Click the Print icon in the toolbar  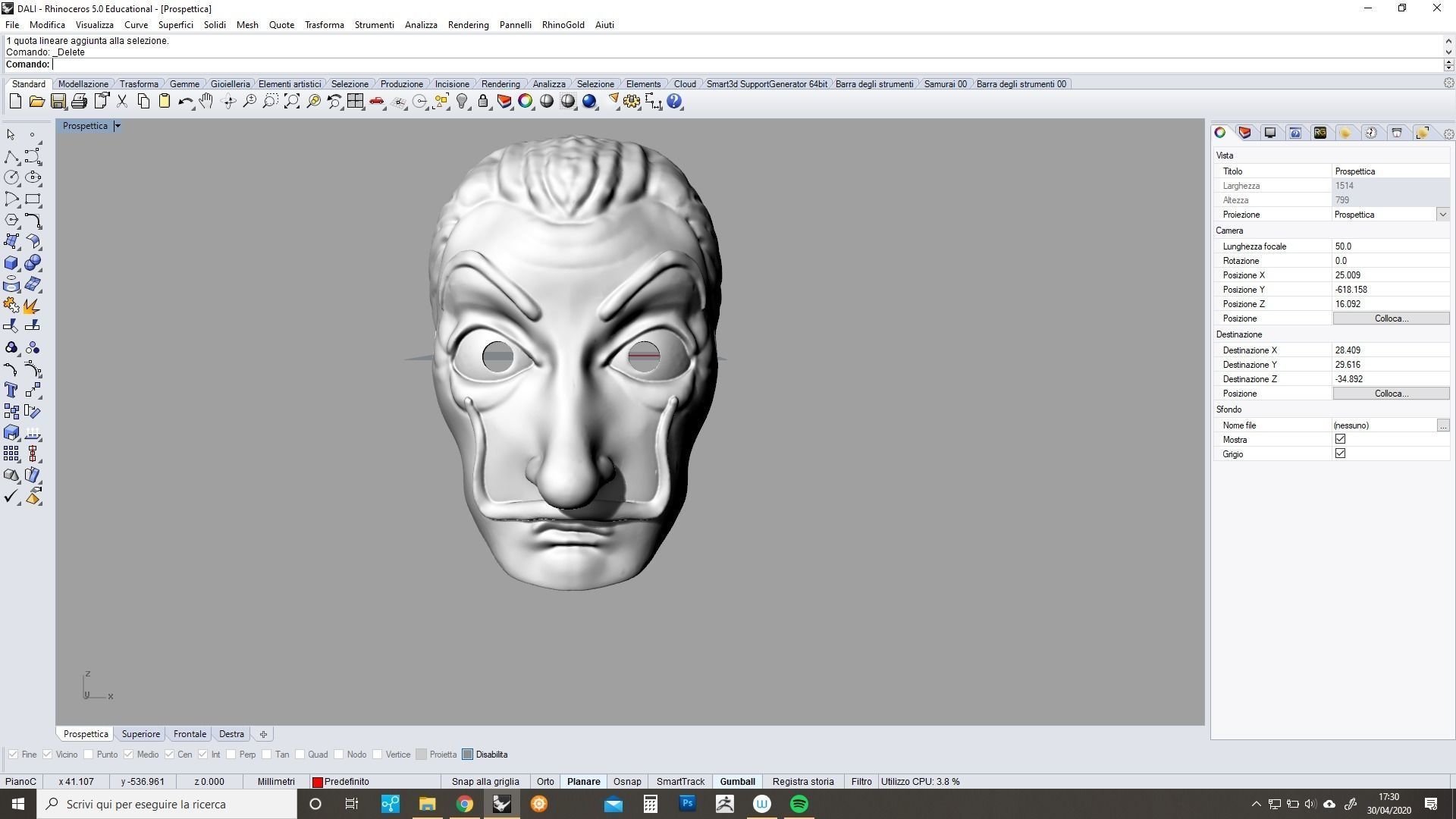[79, 102]
